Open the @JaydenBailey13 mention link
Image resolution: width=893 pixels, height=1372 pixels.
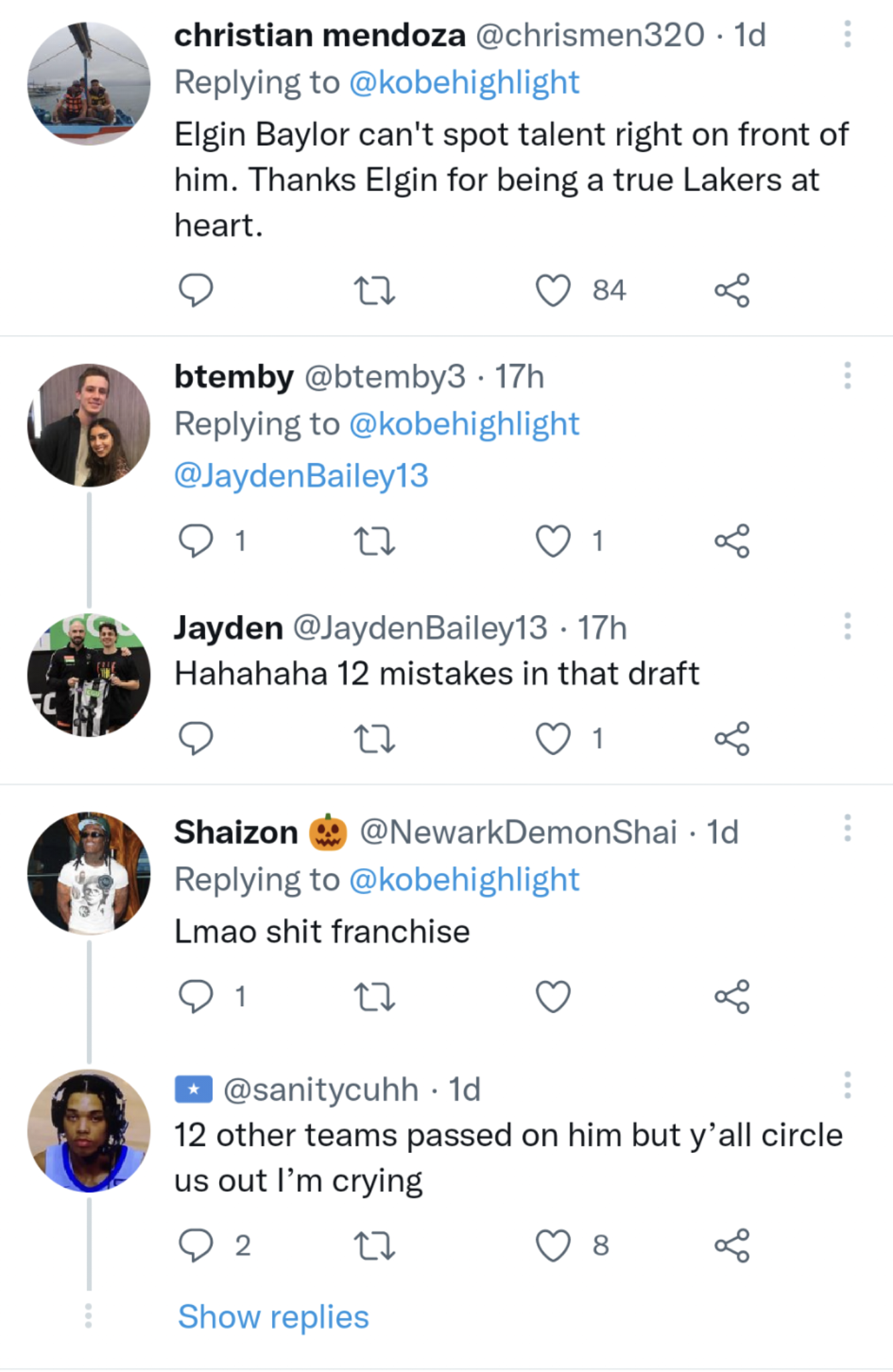pos(301,476)
